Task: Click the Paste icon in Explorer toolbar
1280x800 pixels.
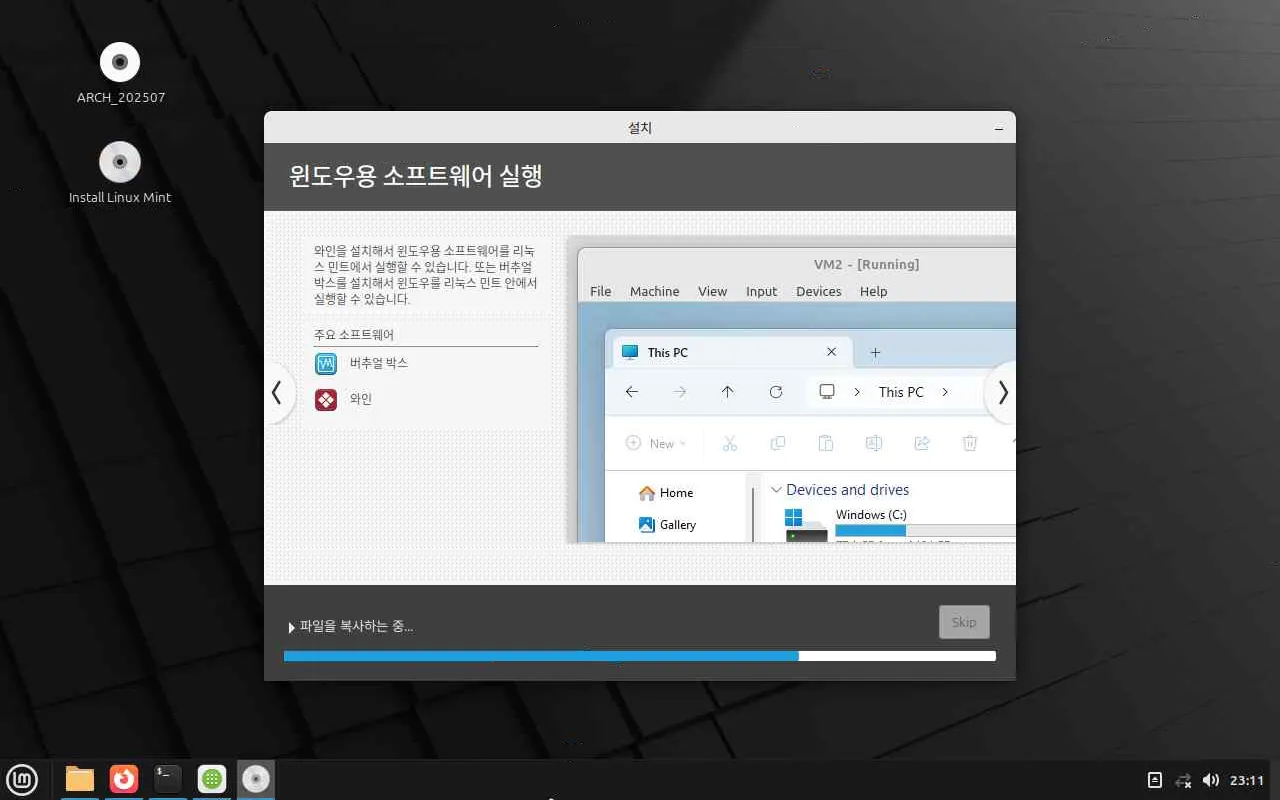Action: coord(825,443)
